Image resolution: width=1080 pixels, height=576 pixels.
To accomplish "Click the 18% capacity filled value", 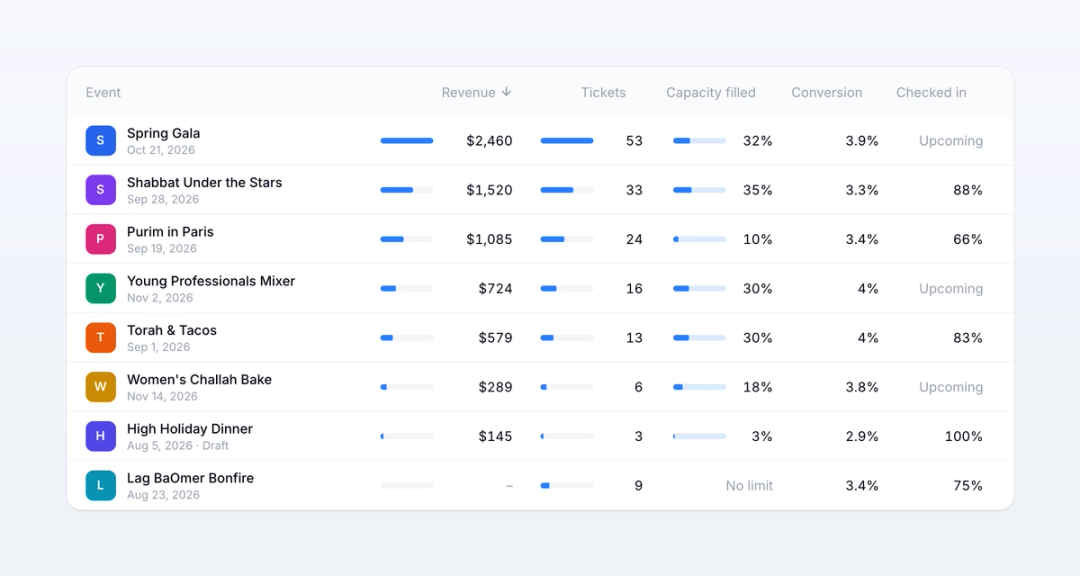I will [758, 387].
